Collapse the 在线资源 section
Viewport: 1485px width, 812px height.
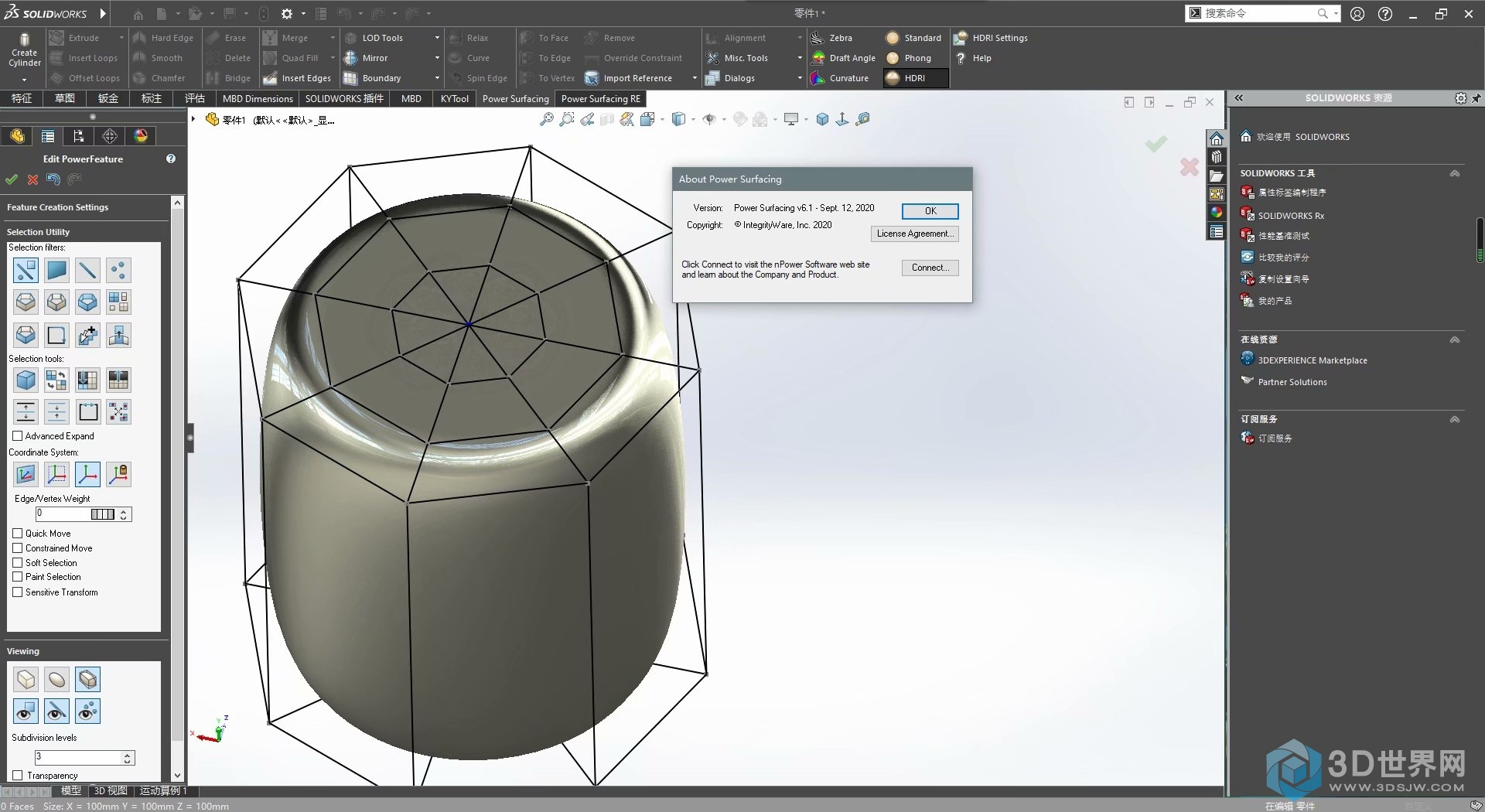pos(1455,339)
